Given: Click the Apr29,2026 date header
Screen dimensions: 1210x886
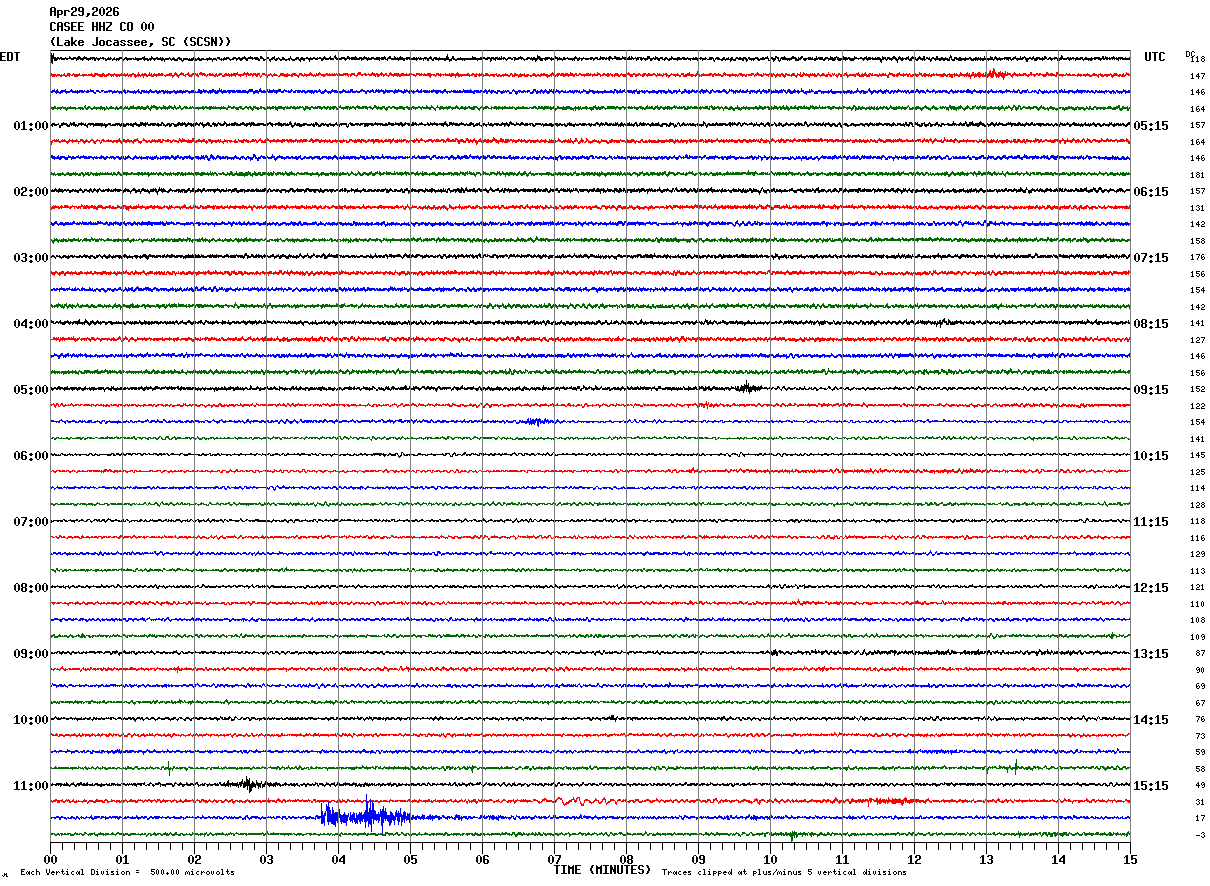Looking at the screenshot, I should [x=84, y=12].
